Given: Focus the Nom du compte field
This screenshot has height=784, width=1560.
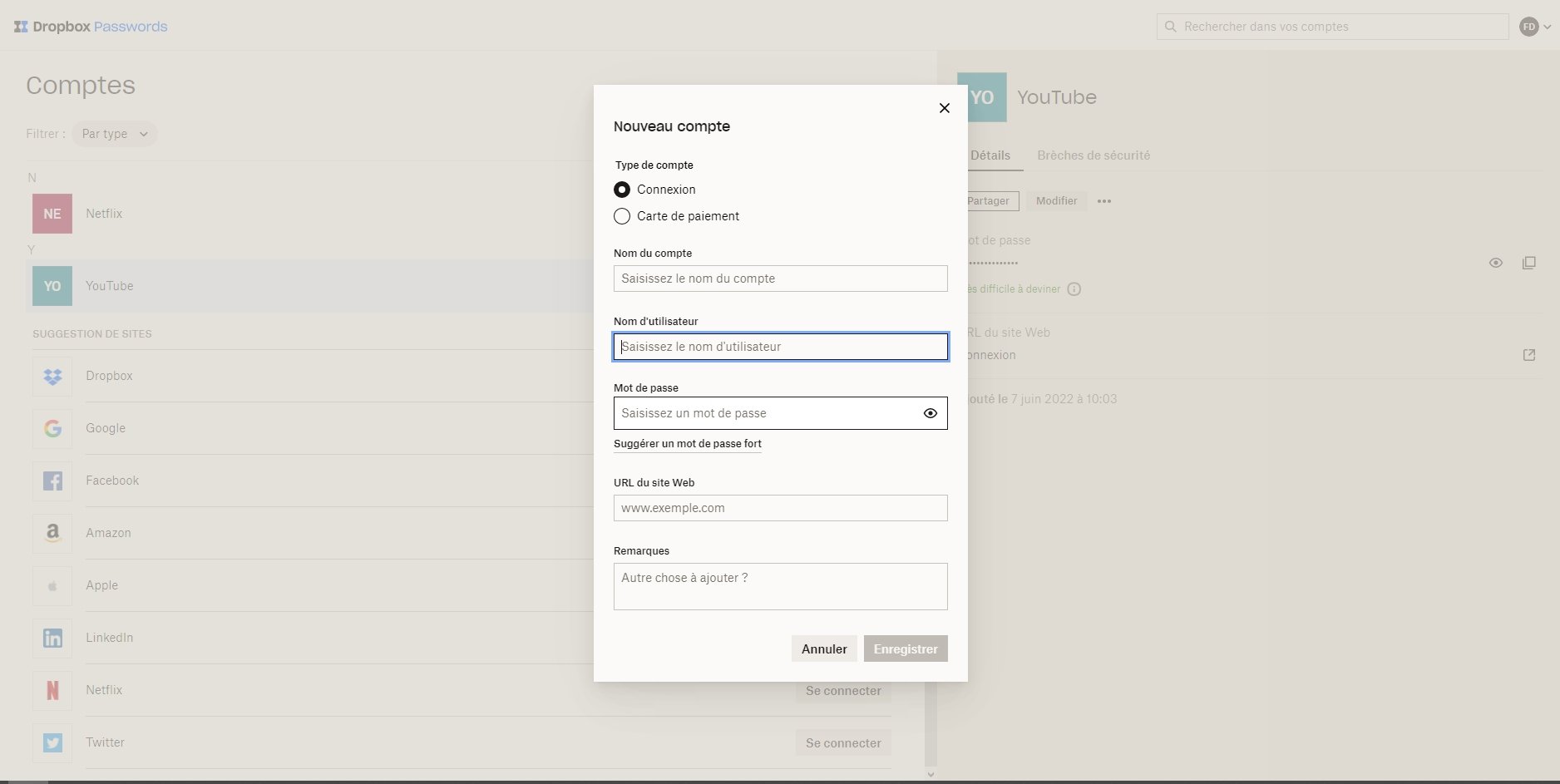Looking at the screenshot, I should tap(780, 279).
